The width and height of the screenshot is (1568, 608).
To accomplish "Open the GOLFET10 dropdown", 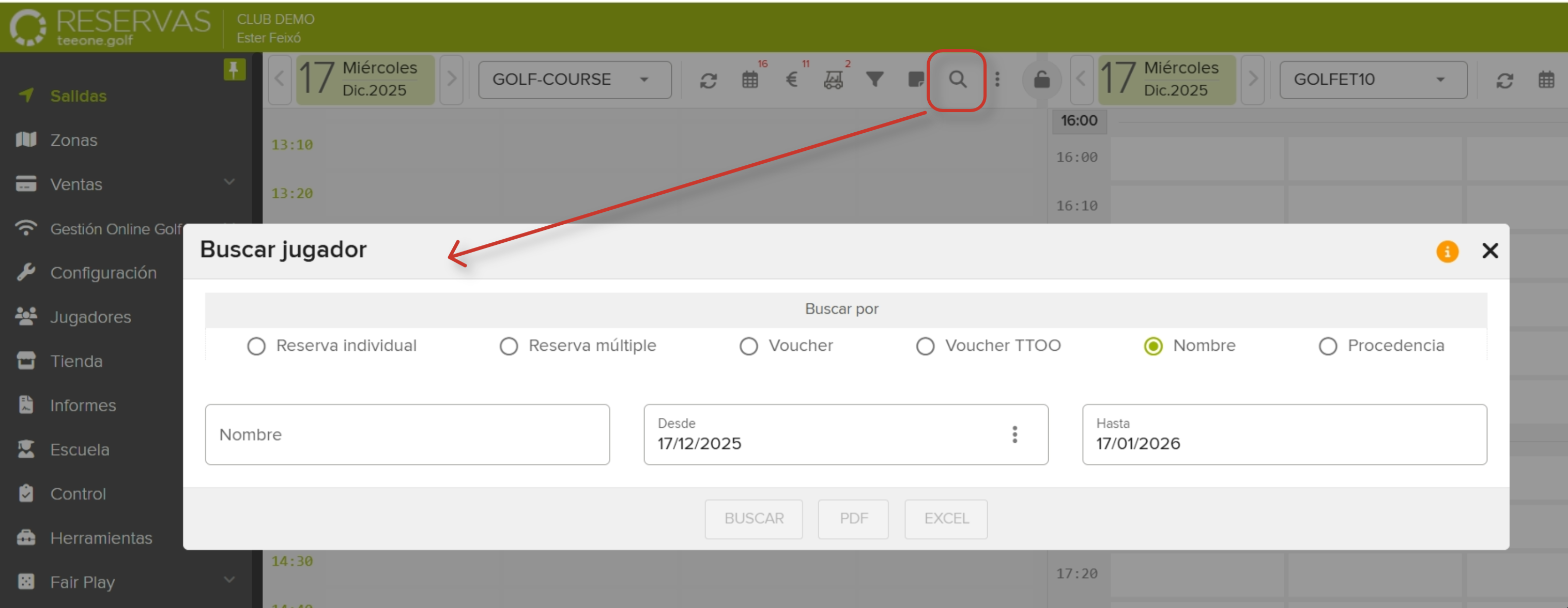I will click(x=1373, y=80).
